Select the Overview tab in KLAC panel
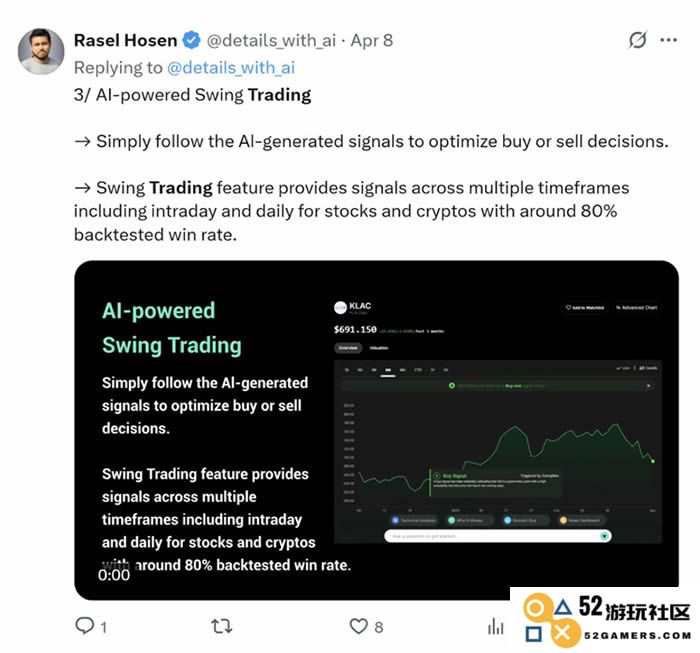Screen dimensions: 700x653 pyautogui.click(x=348, y=348)
